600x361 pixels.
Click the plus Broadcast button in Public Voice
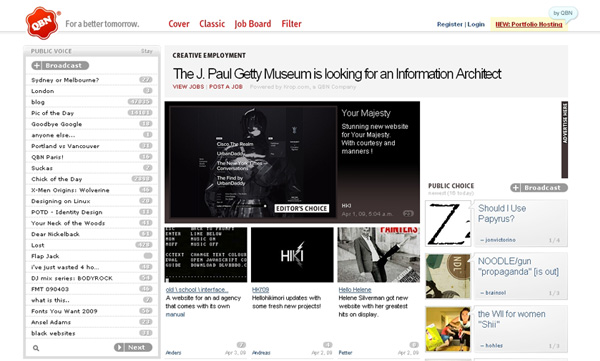pyautogui.click(x=60, y=65)
